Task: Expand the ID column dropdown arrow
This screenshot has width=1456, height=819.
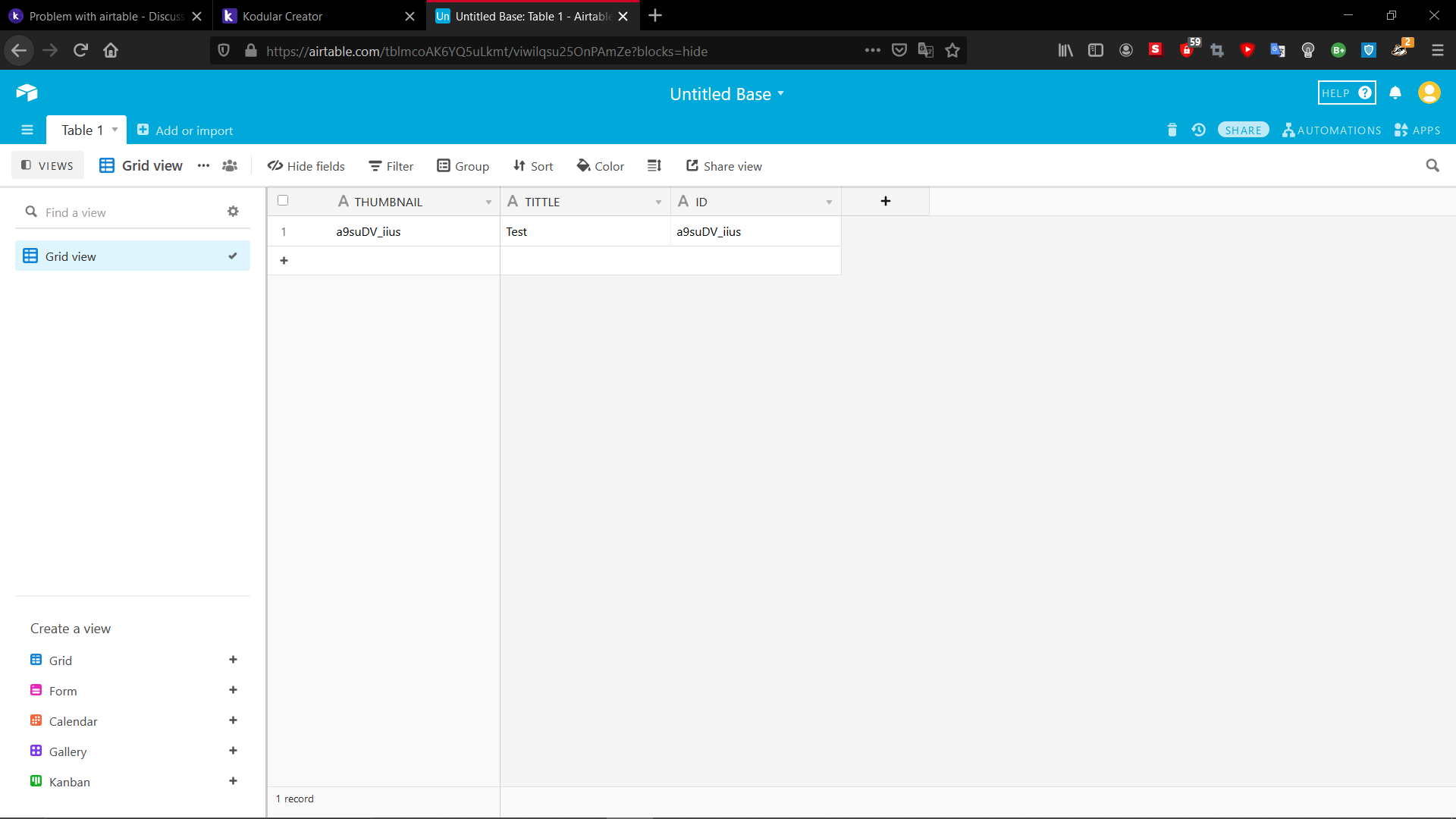Action: pyautogui.click(x=829, y=202)
